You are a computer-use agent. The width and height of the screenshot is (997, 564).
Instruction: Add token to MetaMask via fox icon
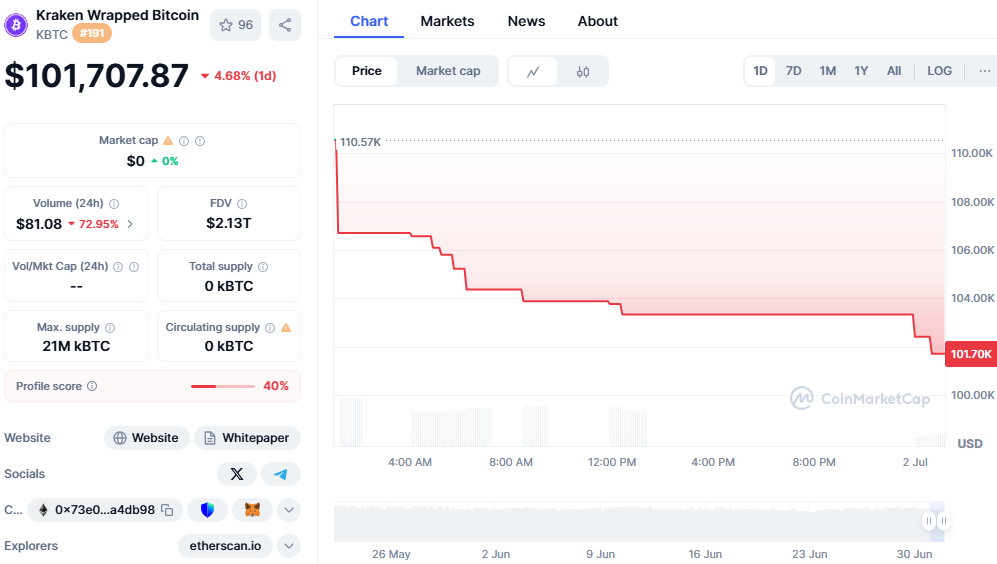coord(252,510)
